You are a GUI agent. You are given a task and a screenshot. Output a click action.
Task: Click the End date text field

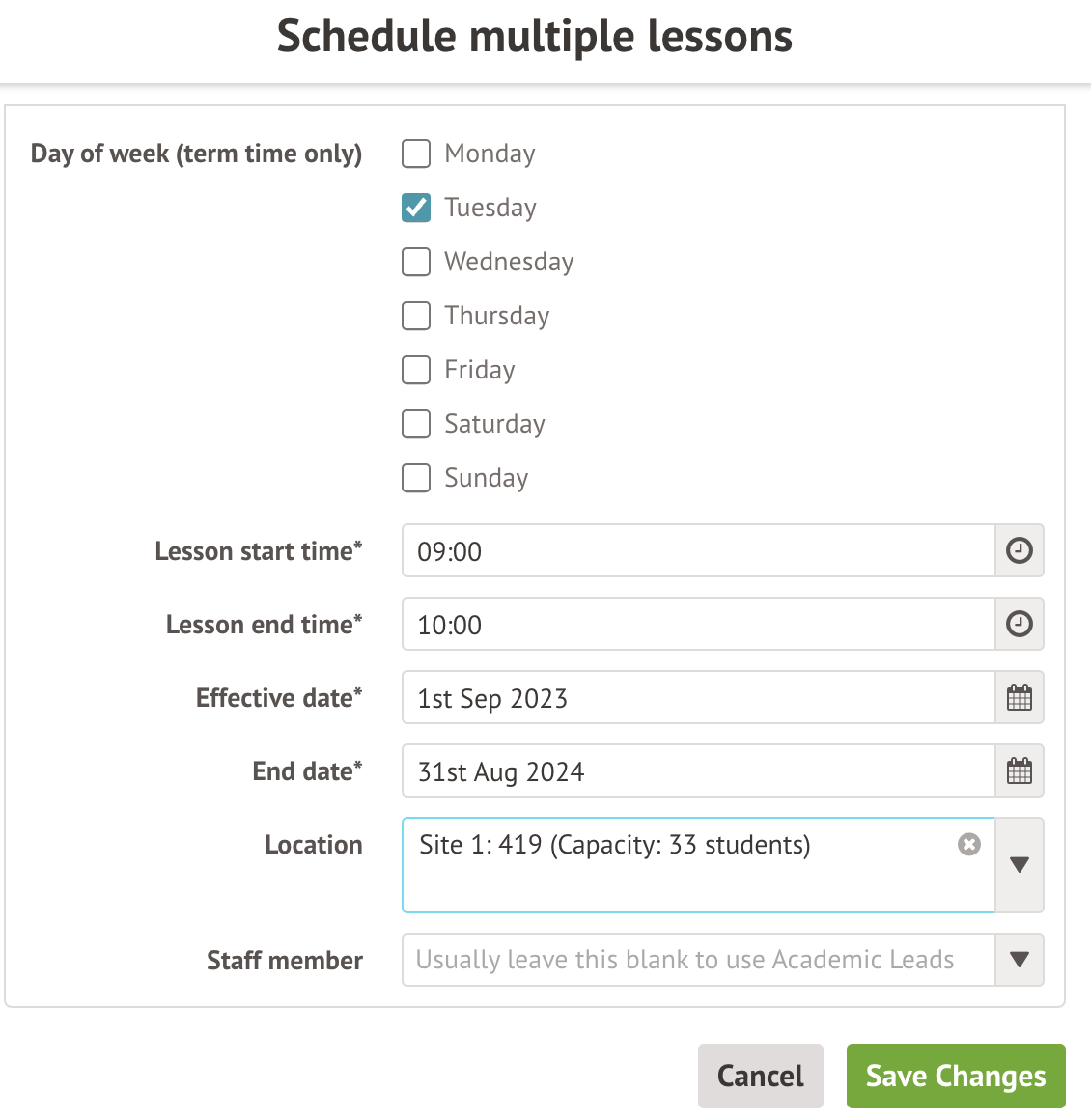pyautogui.click(x=697, y=771)
